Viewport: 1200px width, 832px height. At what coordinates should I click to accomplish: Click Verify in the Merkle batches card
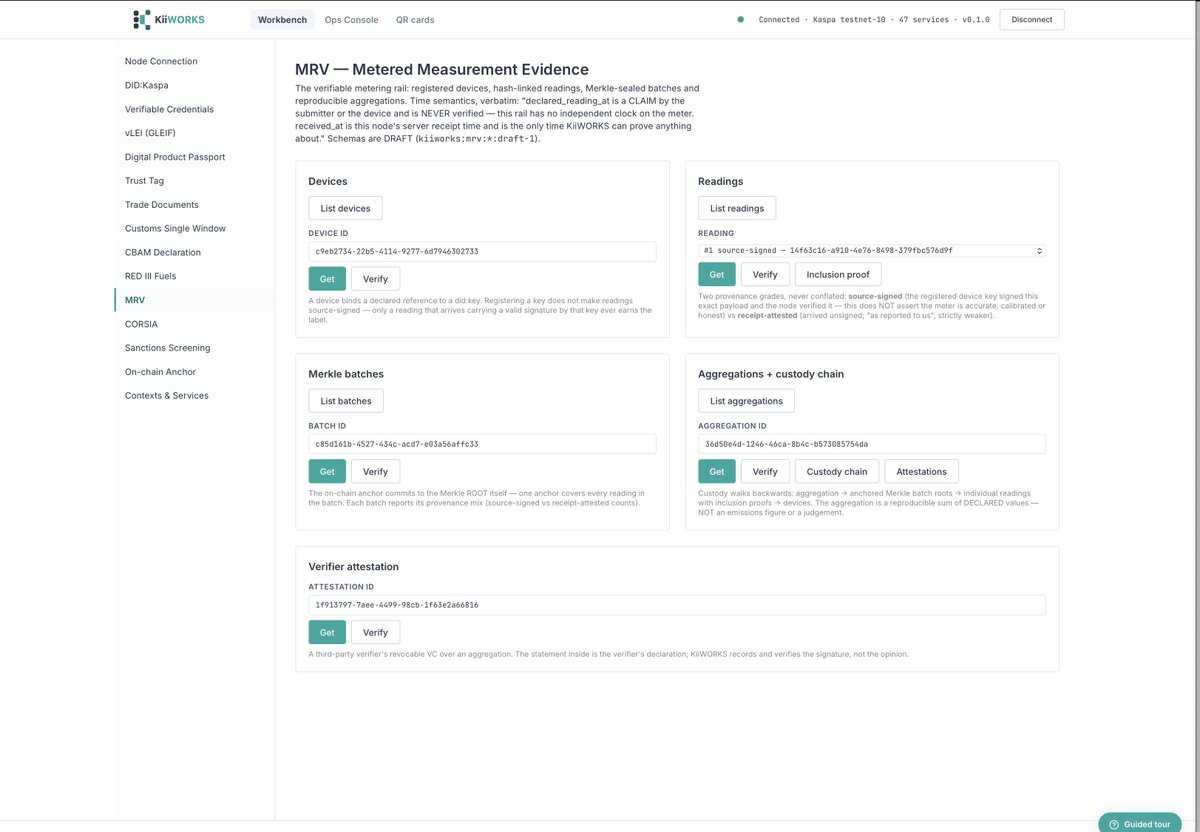click(375, 471)
